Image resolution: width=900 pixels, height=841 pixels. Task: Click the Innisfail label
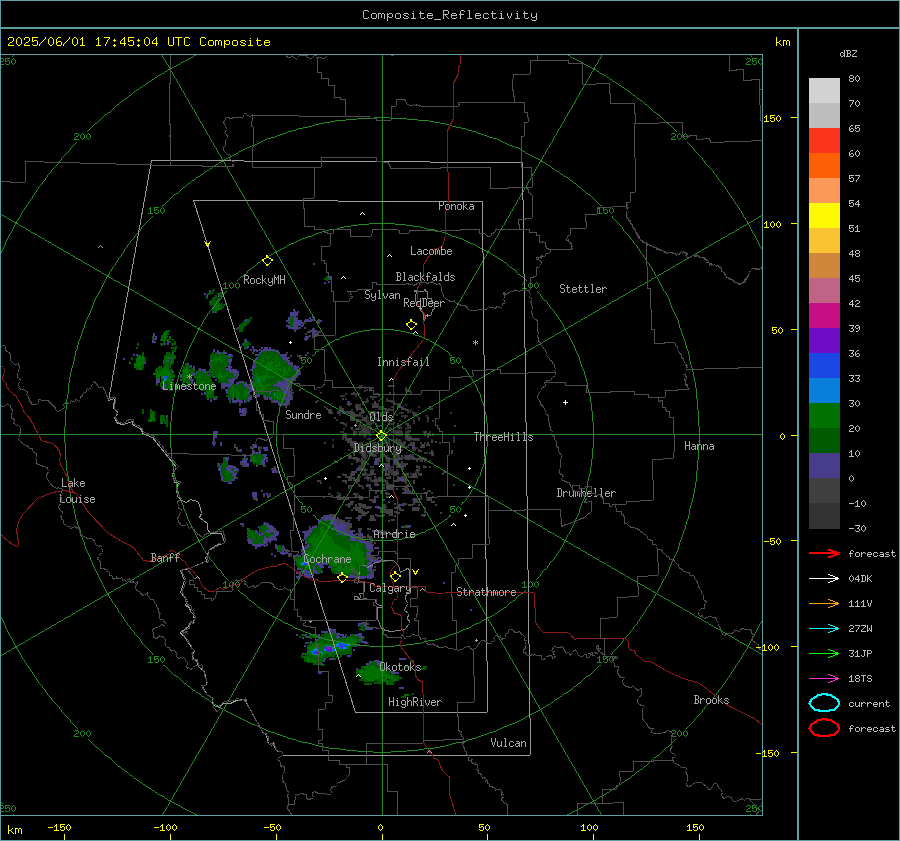(403, 362)
